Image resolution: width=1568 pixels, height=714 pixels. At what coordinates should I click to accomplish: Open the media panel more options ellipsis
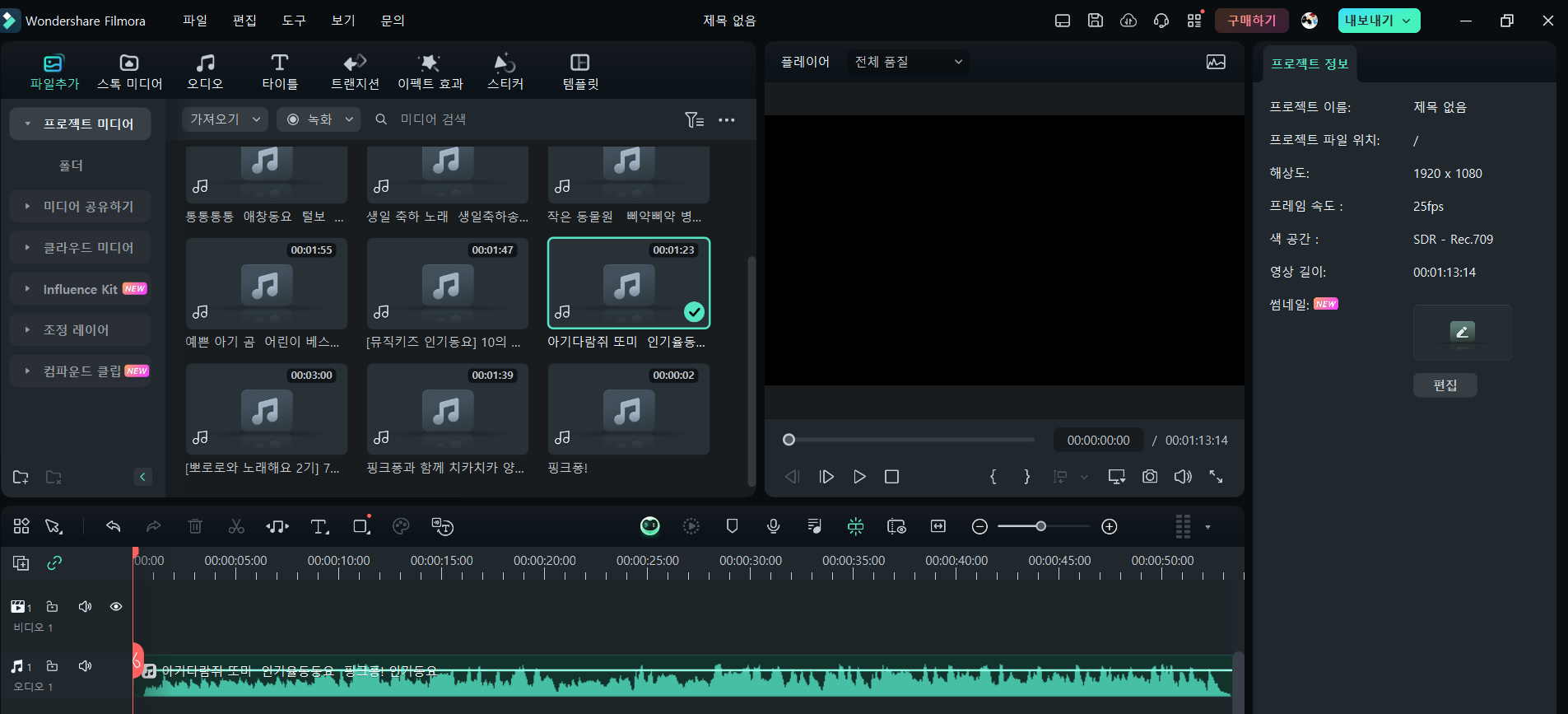click(727, 120)
